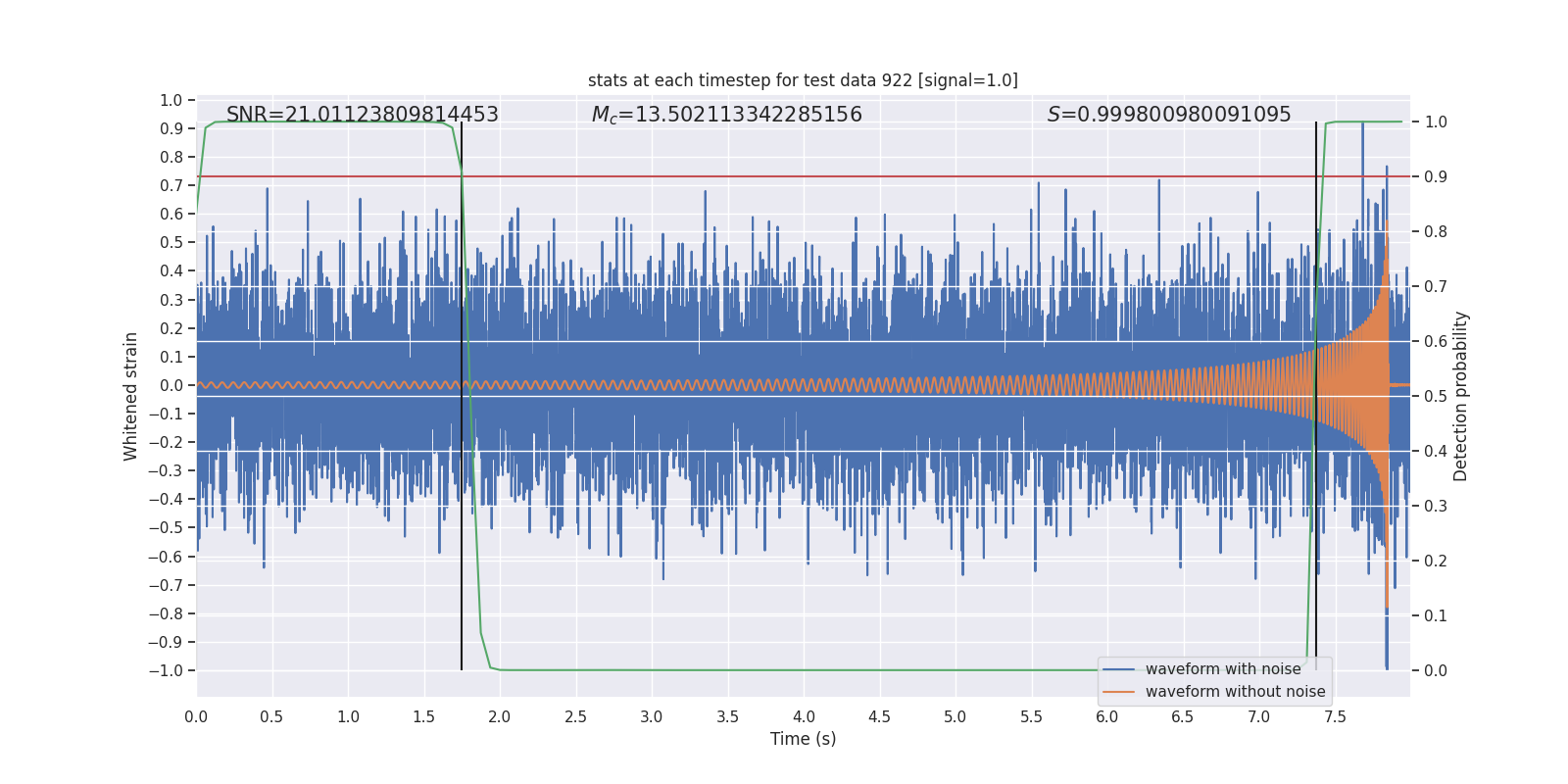Click legend entry 'waveform without noise'
The width and height of the screenshot is (1568, 784).
tap(1235, 692)
